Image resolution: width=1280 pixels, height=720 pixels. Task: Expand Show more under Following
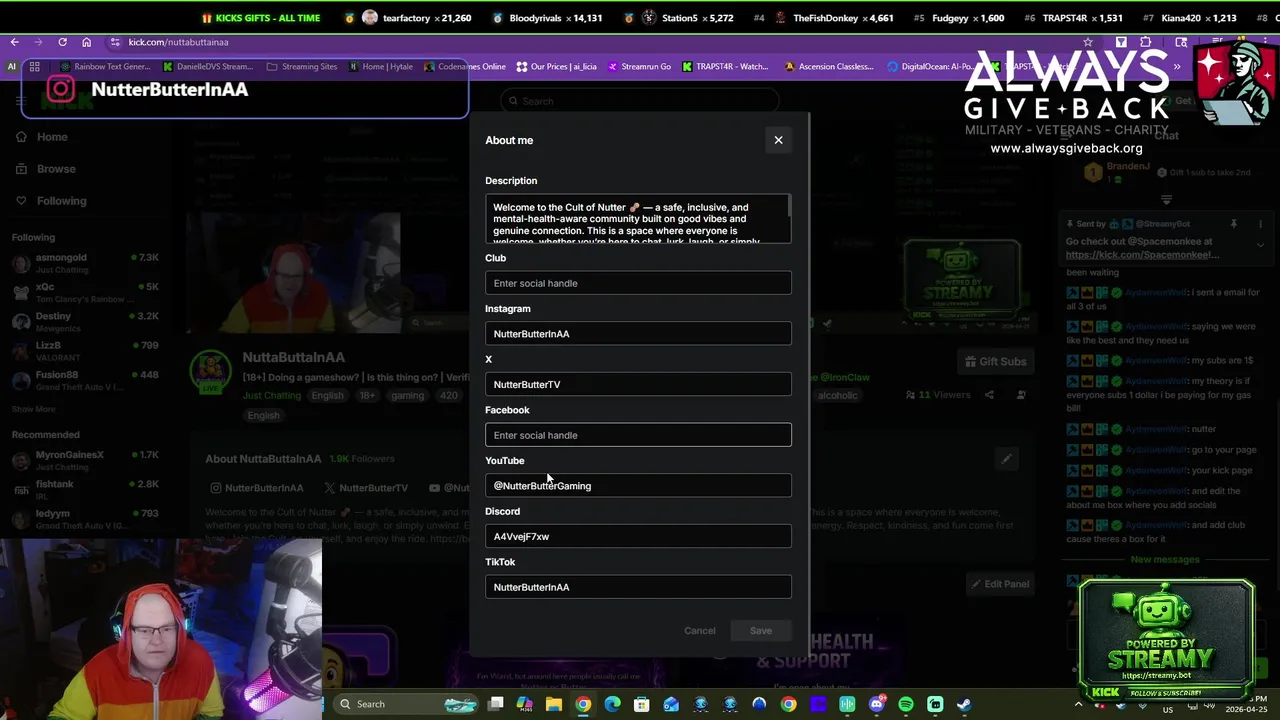[x=33, y=409]
